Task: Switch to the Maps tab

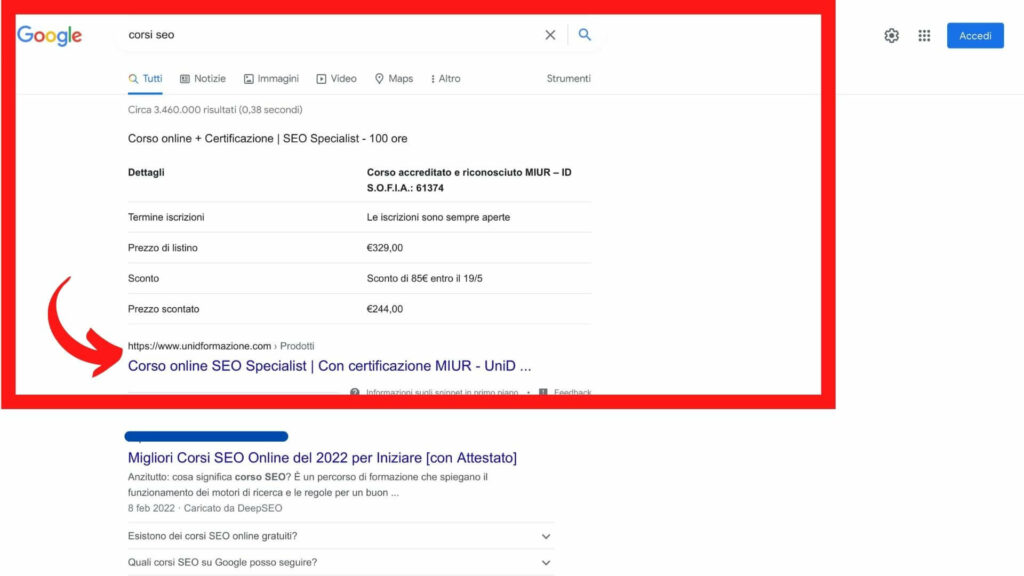Action: point(394,79)
